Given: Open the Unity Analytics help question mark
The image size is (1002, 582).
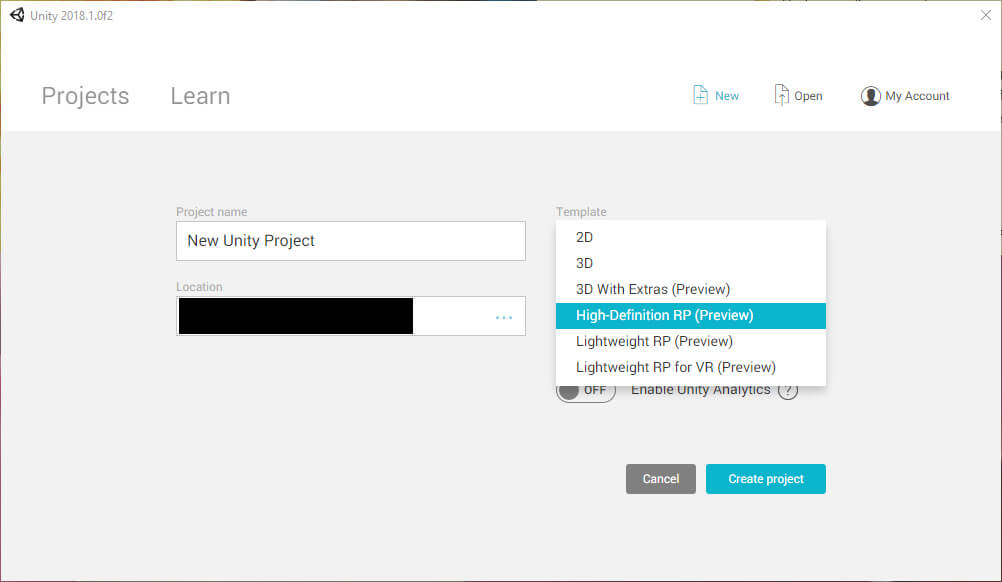Looking at the screenshot, I should pos(788,390).
